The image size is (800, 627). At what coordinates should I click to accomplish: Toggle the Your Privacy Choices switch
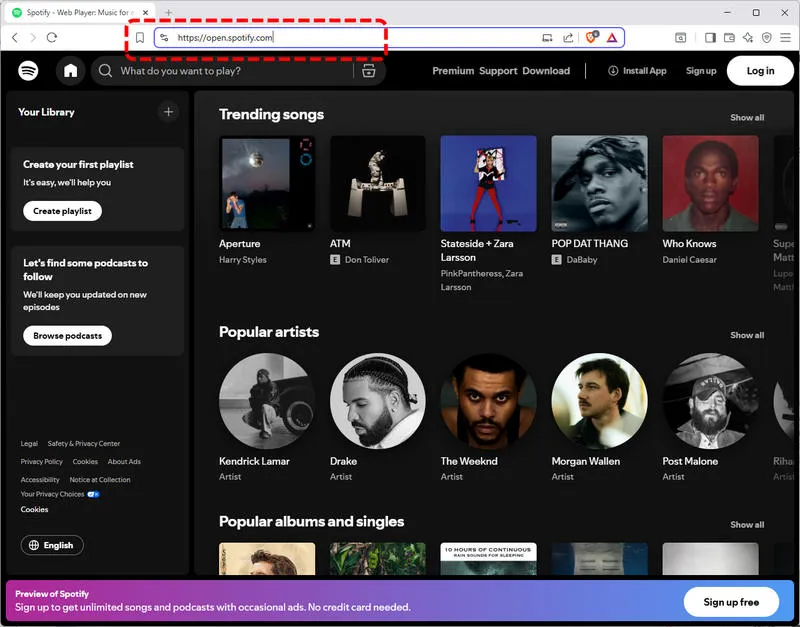tap(93, 493)
